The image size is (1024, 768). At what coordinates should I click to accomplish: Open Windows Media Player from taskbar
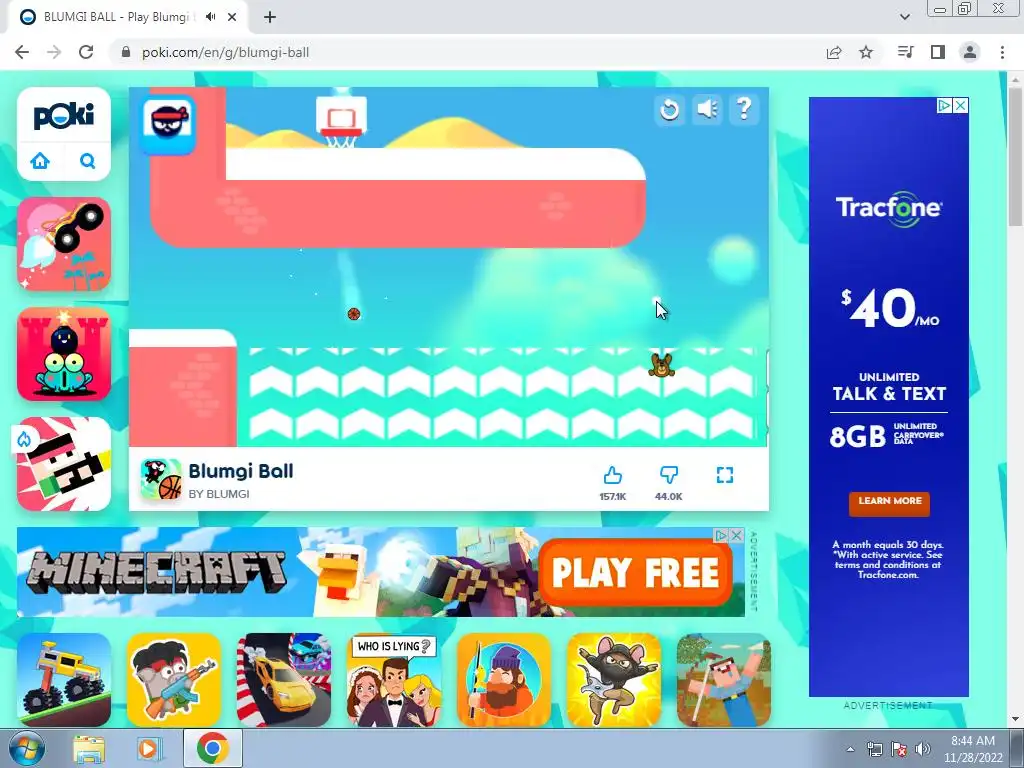coord(148,749)
